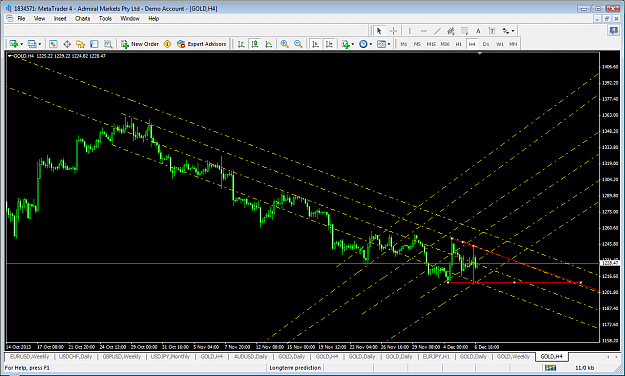The width and height of the screenshot is (625, 376).
Task: Select the Cursor arrow tool
Action: 379,31
